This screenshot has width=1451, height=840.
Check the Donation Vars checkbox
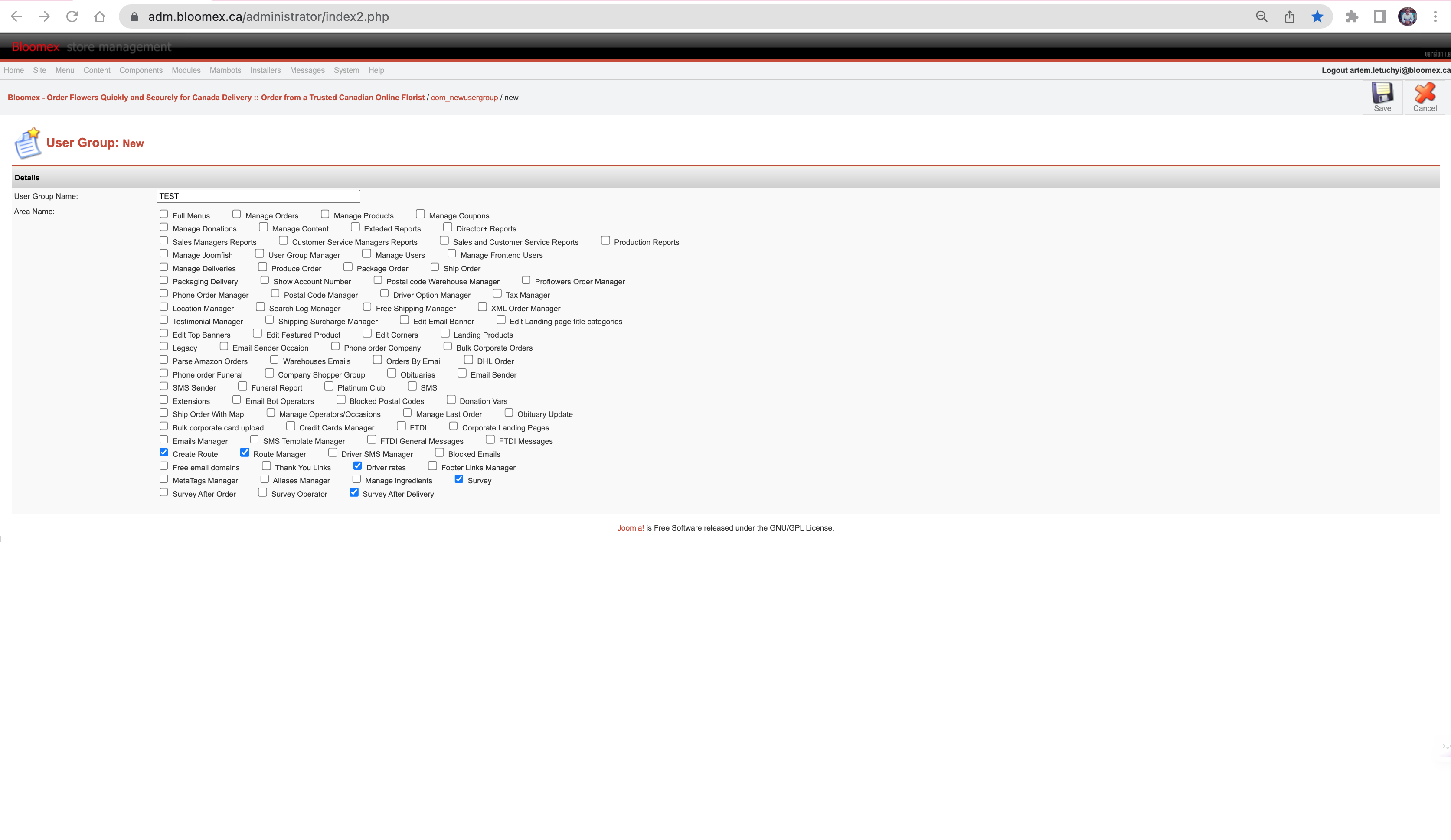(x=451, y=399)
